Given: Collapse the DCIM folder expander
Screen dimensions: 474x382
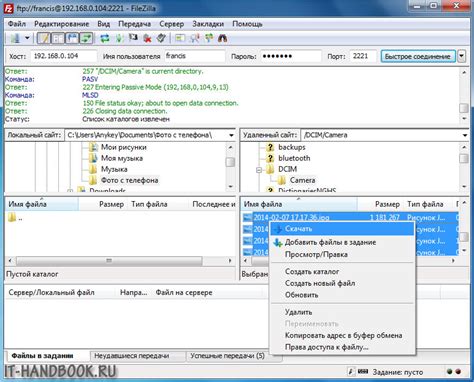Looking at the screenshot, I should (x=259, y=170).
